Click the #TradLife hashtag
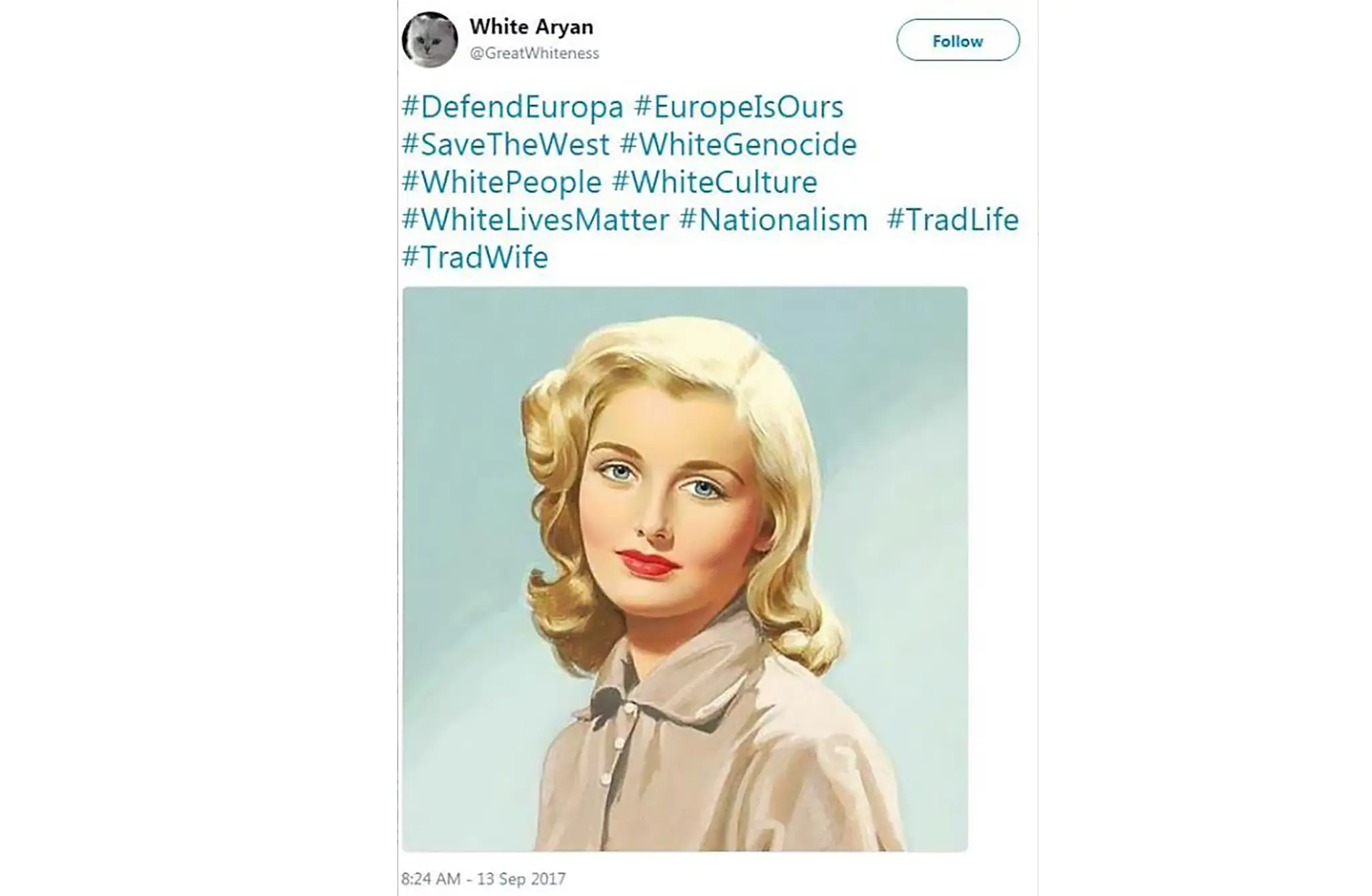Screen dimensions: 1372x896 953,220
